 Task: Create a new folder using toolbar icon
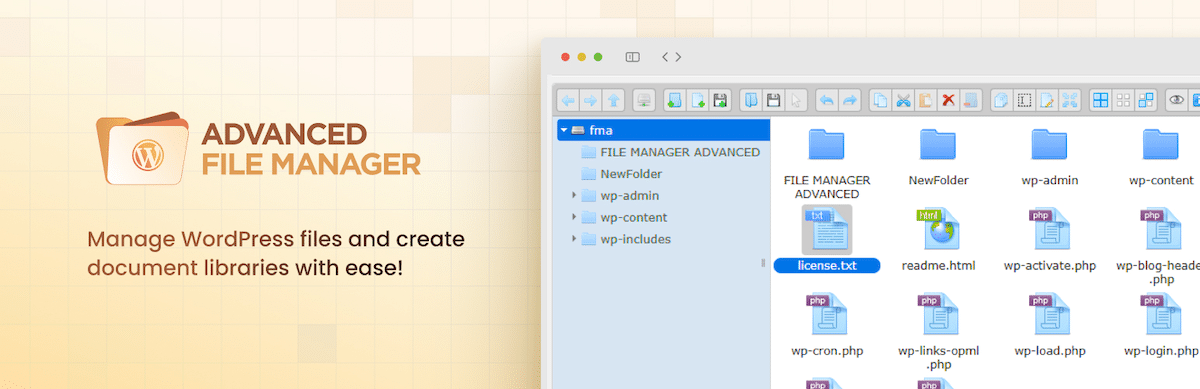pyautogui.click(x=675, y=100)
